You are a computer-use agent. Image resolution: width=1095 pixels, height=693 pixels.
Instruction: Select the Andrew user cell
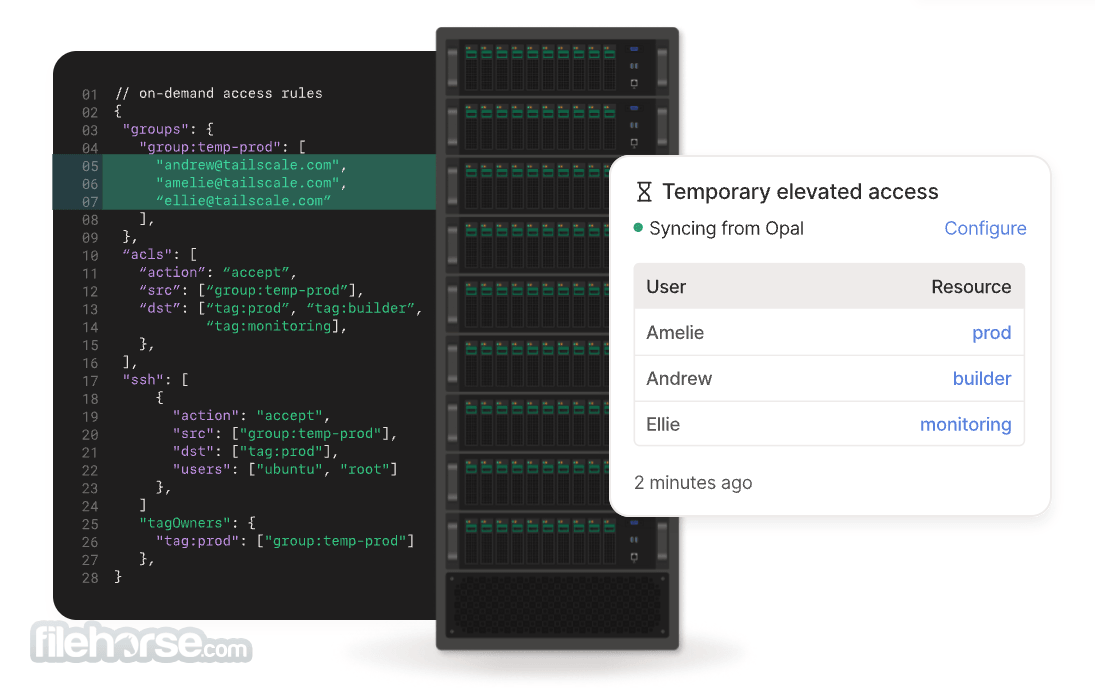pos(679,379)
